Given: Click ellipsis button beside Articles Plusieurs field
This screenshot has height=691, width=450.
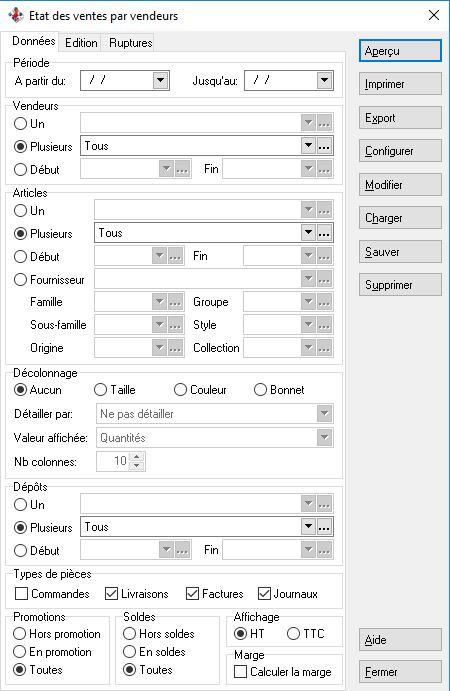Looking at the screenshot, I should click(324, 233).
